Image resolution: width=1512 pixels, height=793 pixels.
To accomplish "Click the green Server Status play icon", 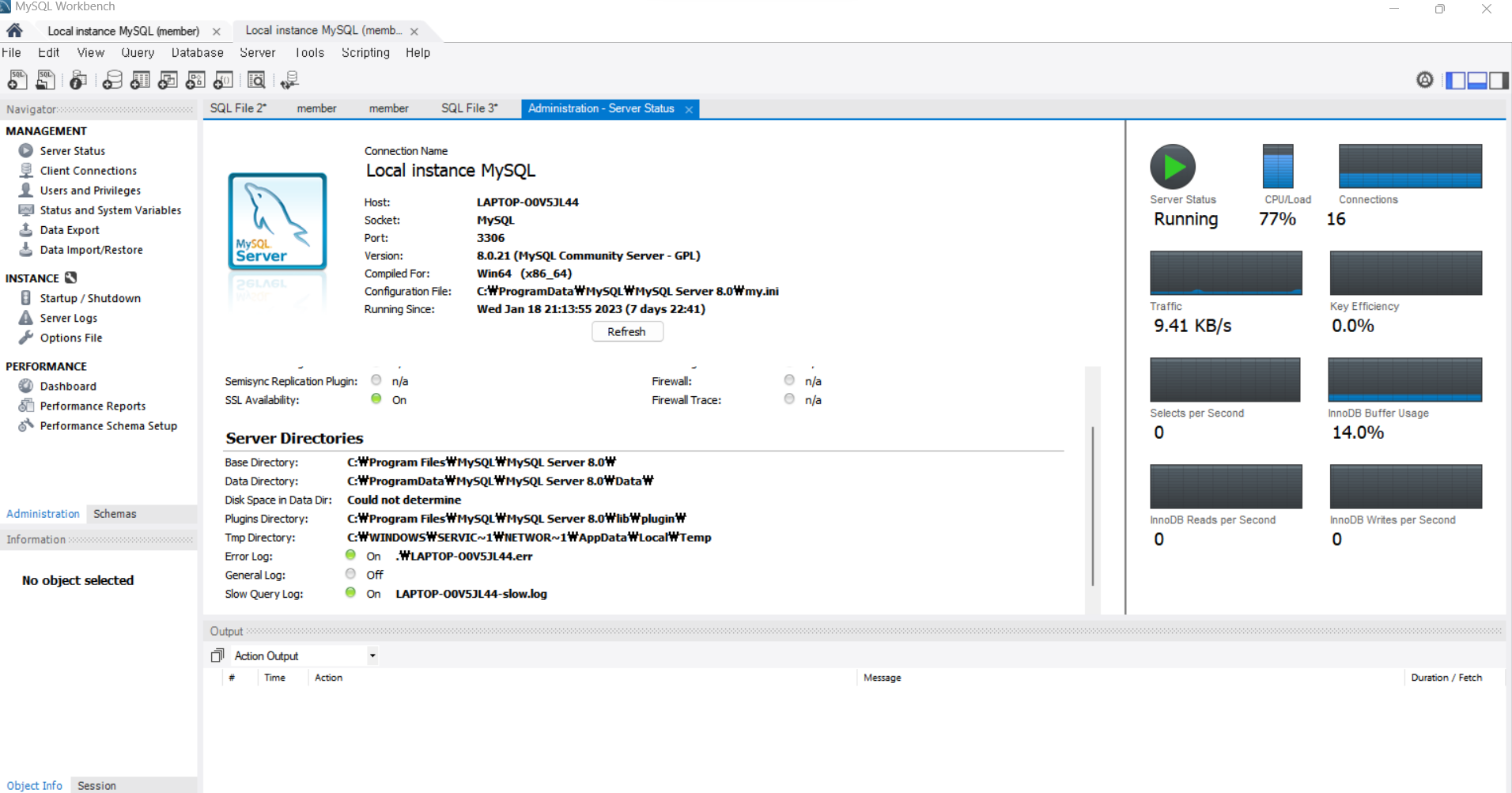I will (1172, 167).
